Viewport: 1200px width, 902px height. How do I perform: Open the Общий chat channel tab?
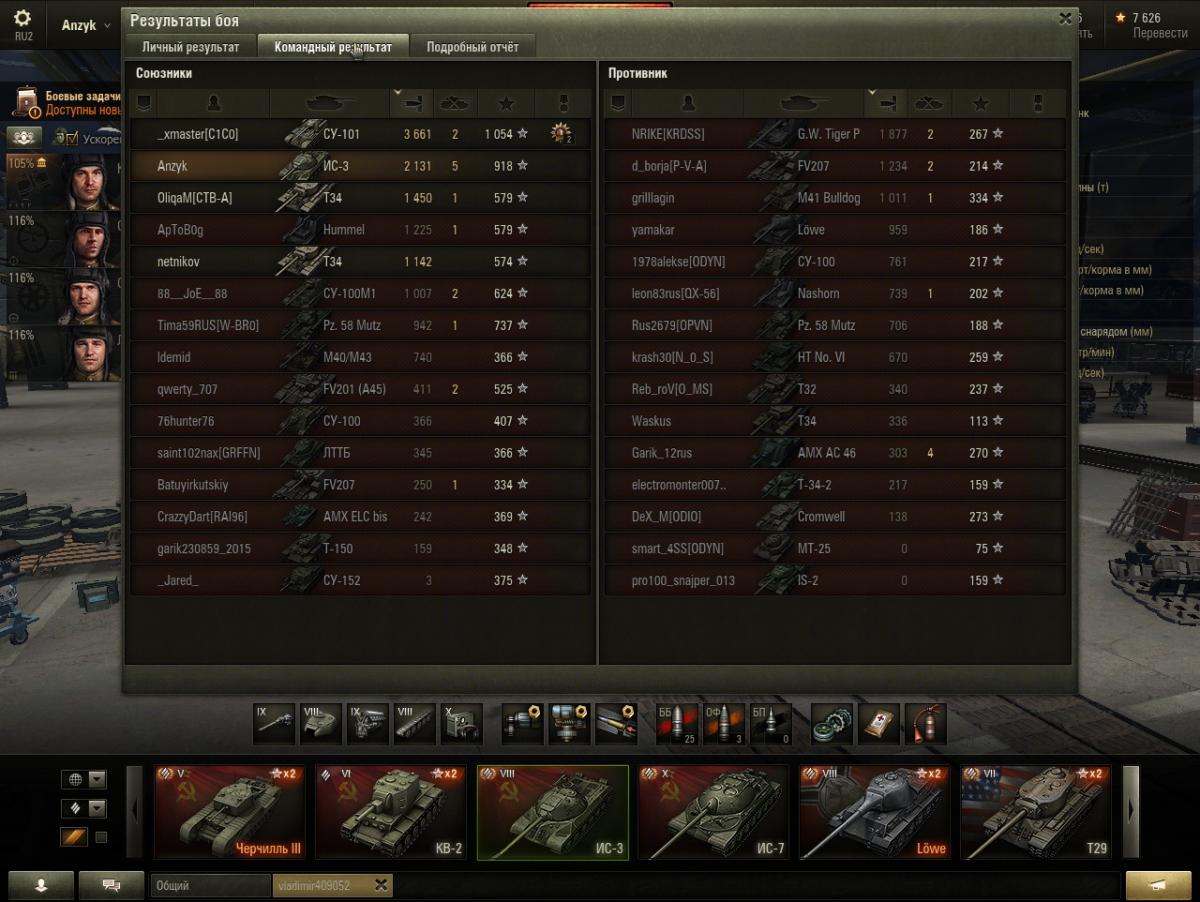(x=211, y=885)
